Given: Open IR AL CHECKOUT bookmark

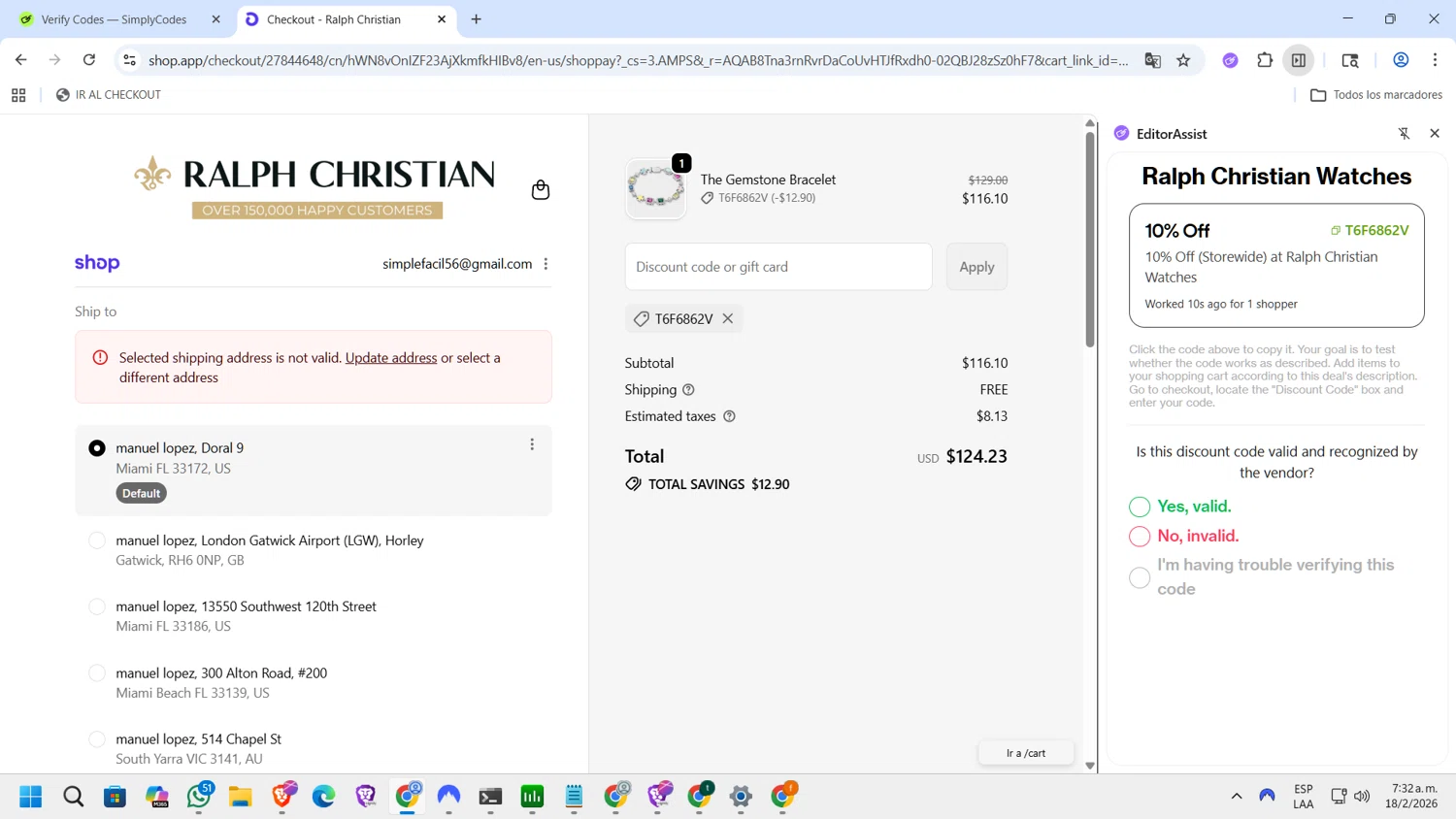Looking at the screenshot, I should click(109, 95).
